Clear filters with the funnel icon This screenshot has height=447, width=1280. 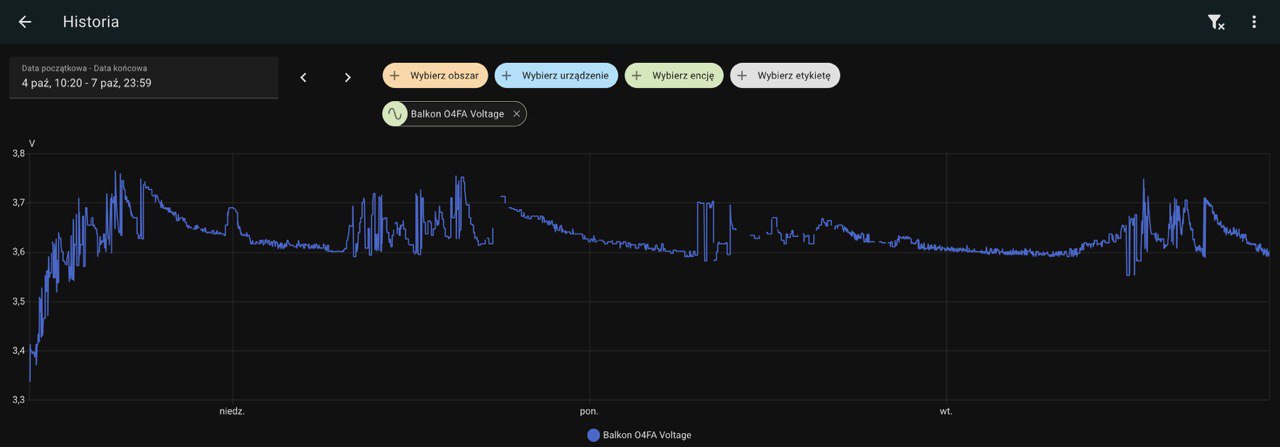click(x=1215, y=22)
